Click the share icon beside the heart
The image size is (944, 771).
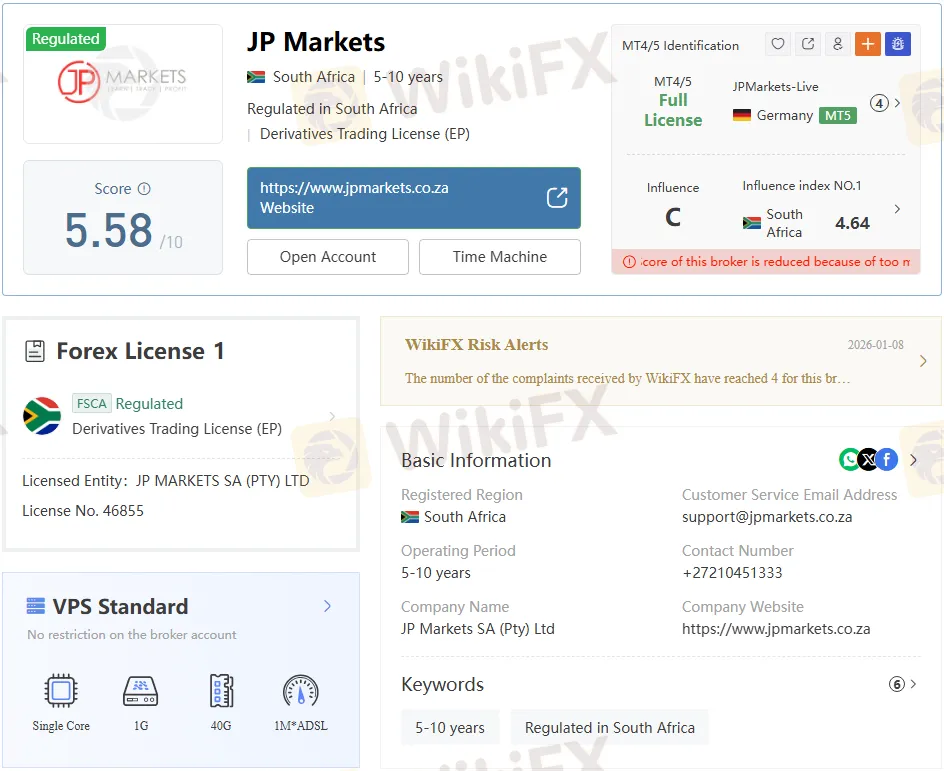pos(808,44)
